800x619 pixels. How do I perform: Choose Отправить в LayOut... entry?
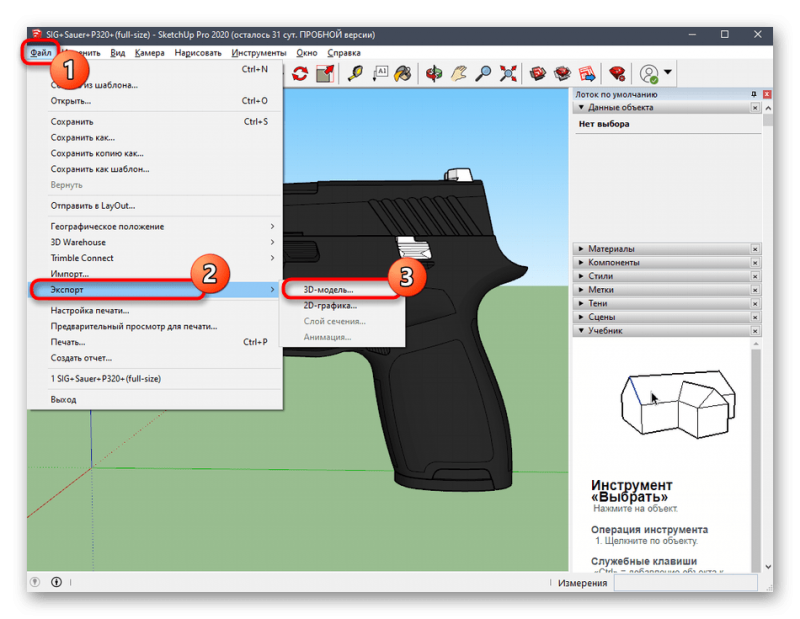click(x=155, y=206)
